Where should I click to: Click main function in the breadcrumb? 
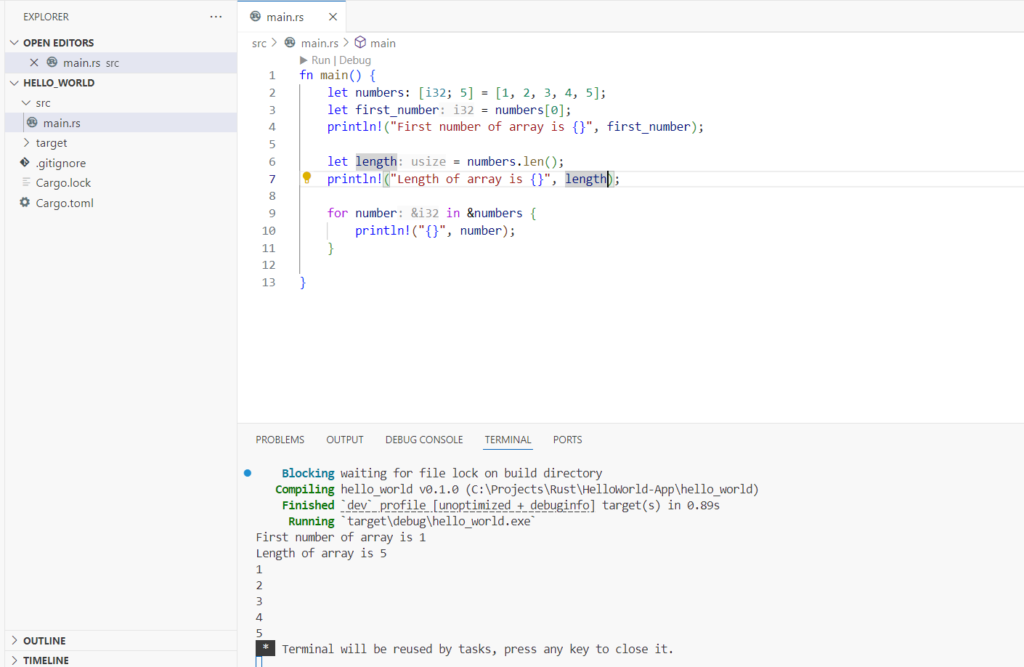[383, 43]
